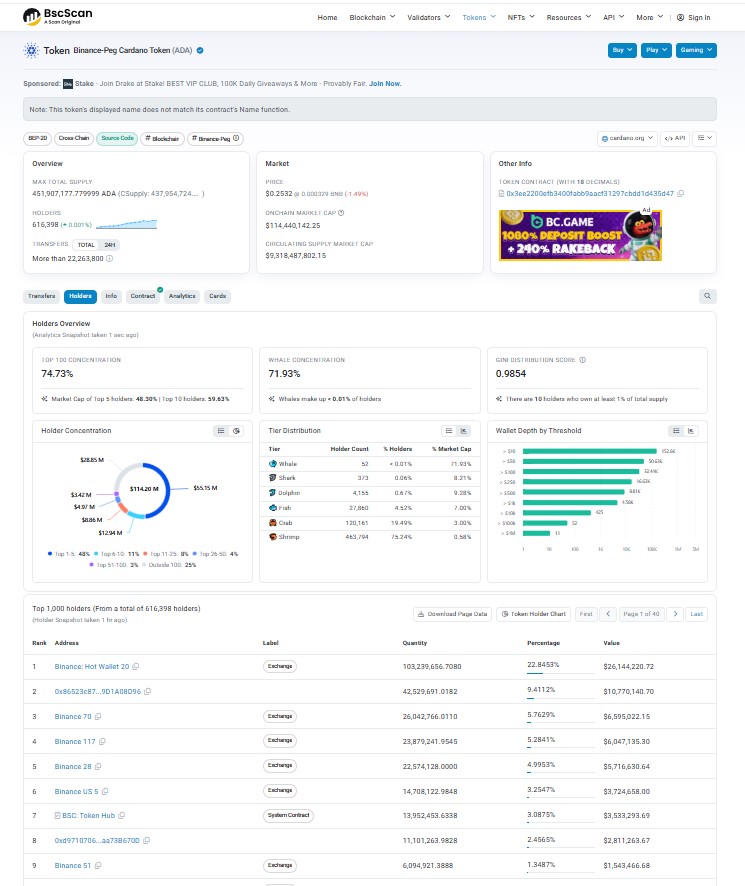Image resolution: width=745 pixels, height=886 pixels.
Task: Go to previous holders page arrow
Action: tap(608, 614)
